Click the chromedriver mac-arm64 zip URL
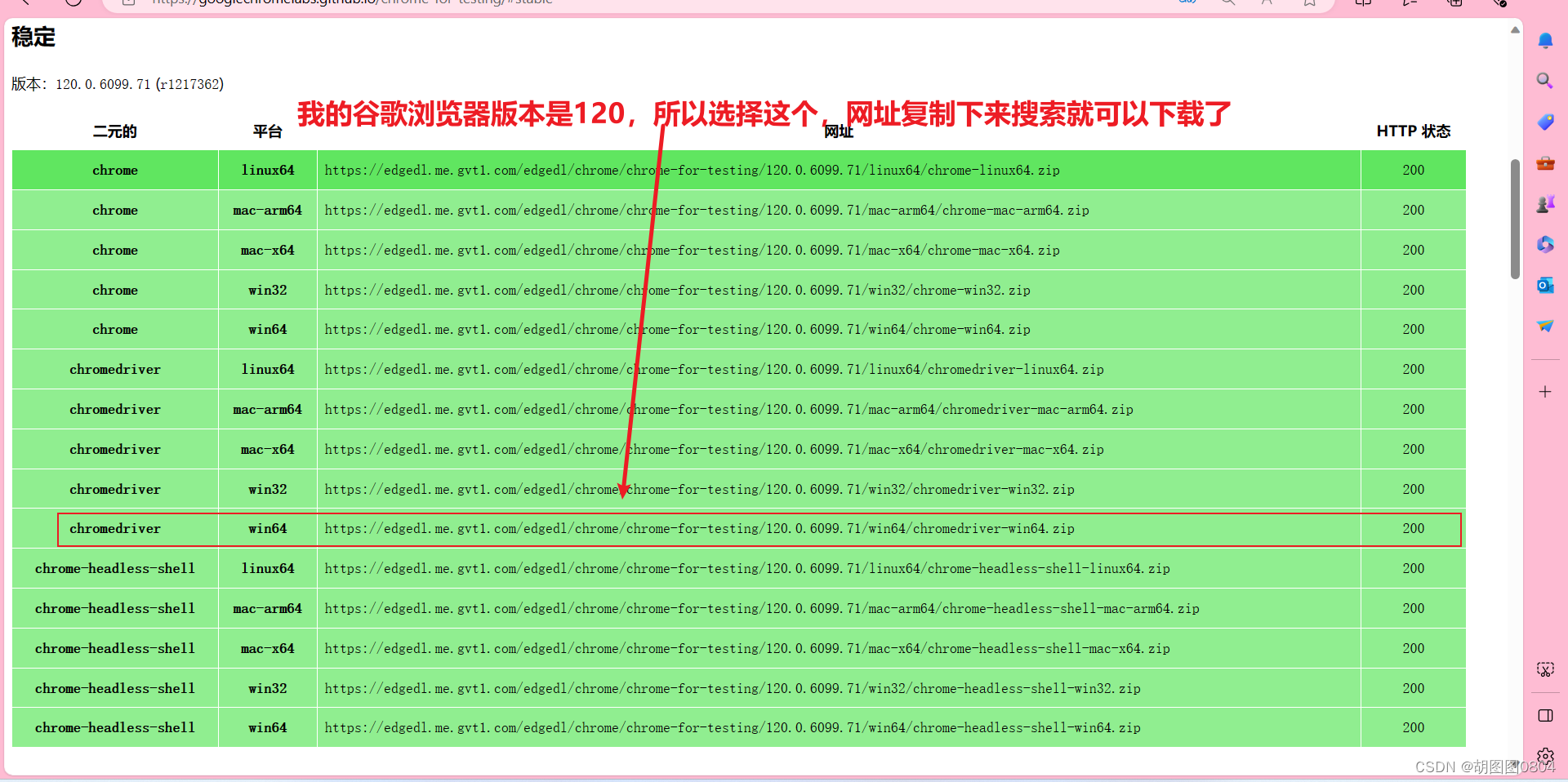The width and height of the screenshot is (1568, 782). point(728,410)
